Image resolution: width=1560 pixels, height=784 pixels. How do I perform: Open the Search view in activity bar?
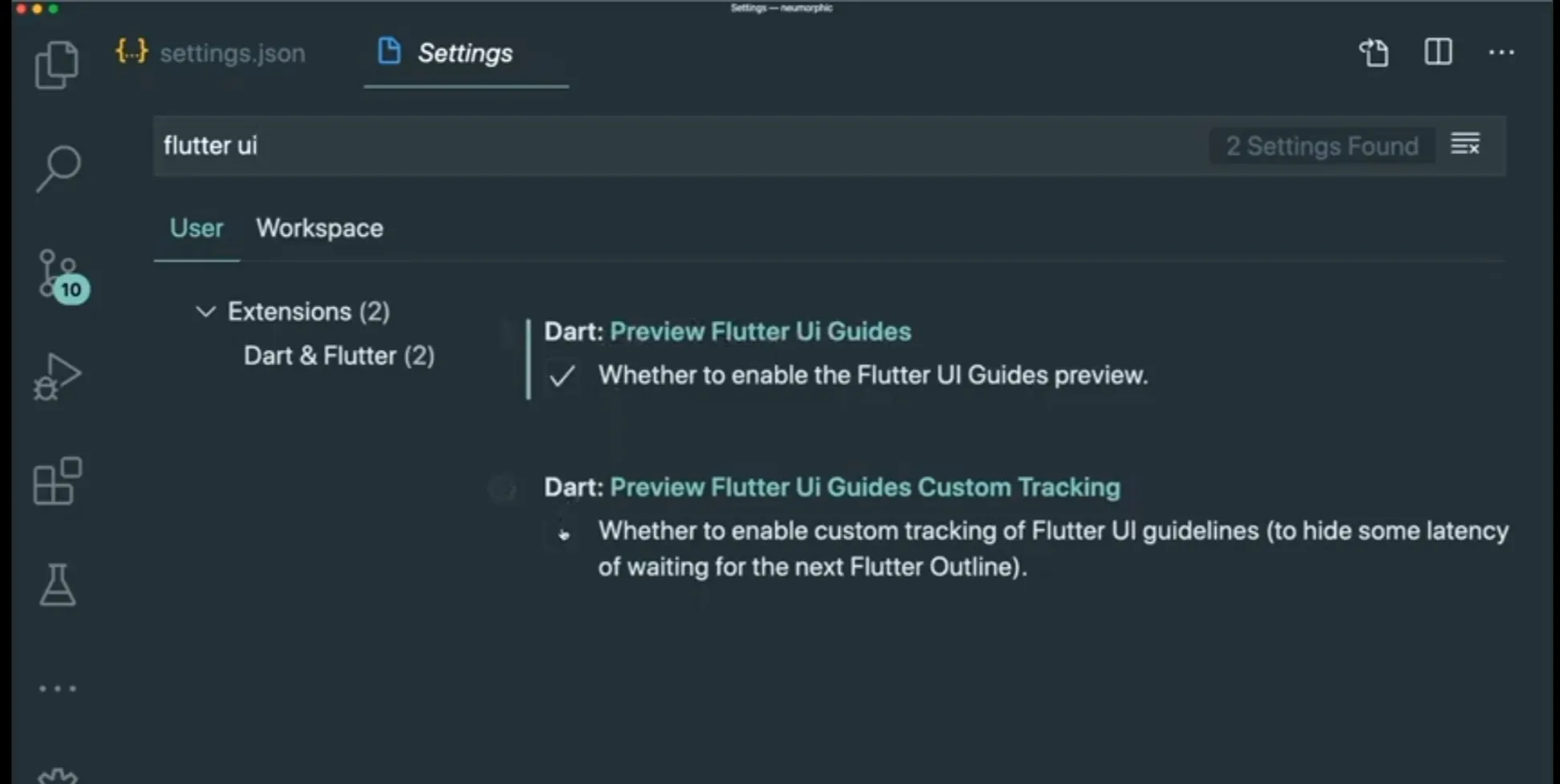coord(58,168)
